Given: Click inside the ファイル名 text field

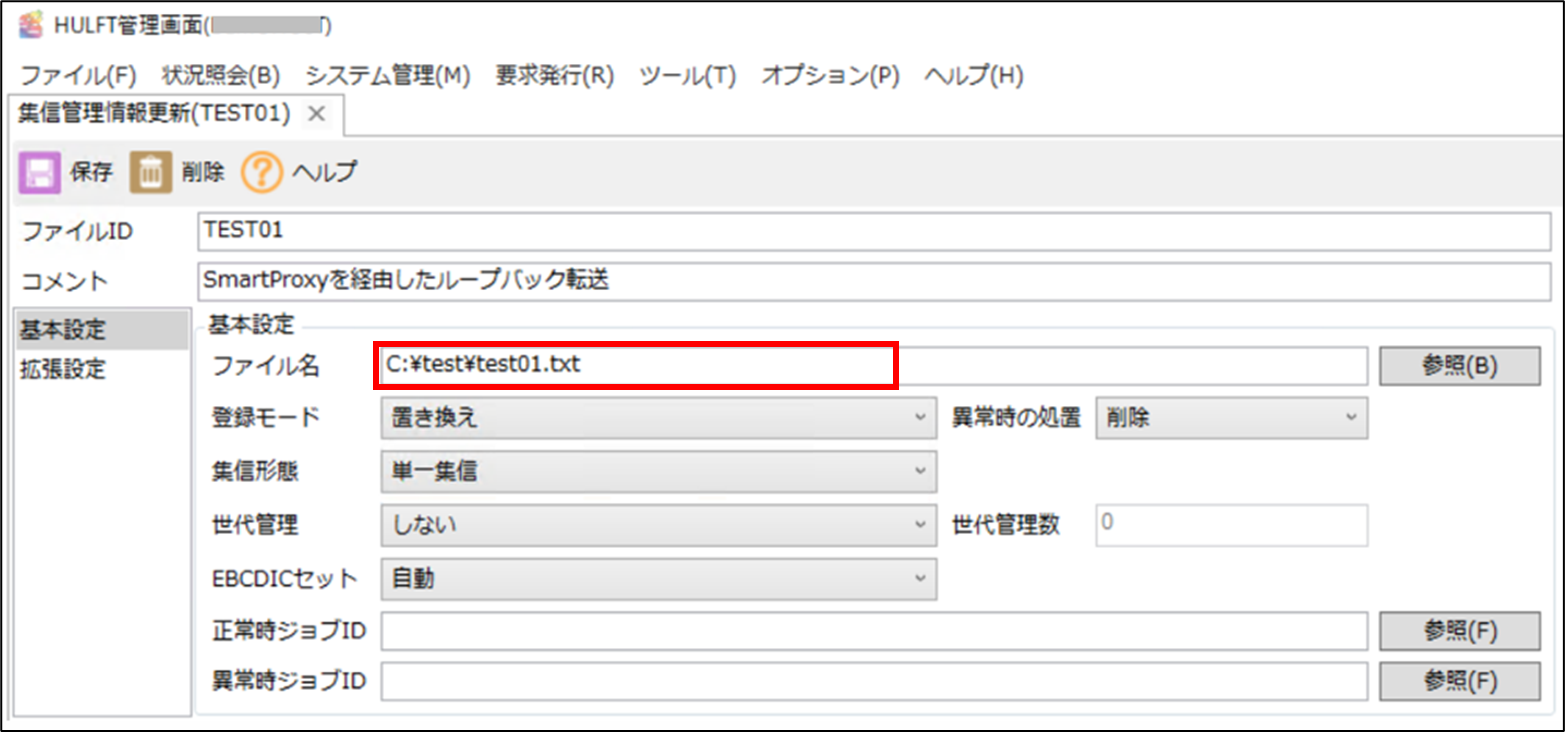Looking at the screenshot, I should tap(700, 364).
